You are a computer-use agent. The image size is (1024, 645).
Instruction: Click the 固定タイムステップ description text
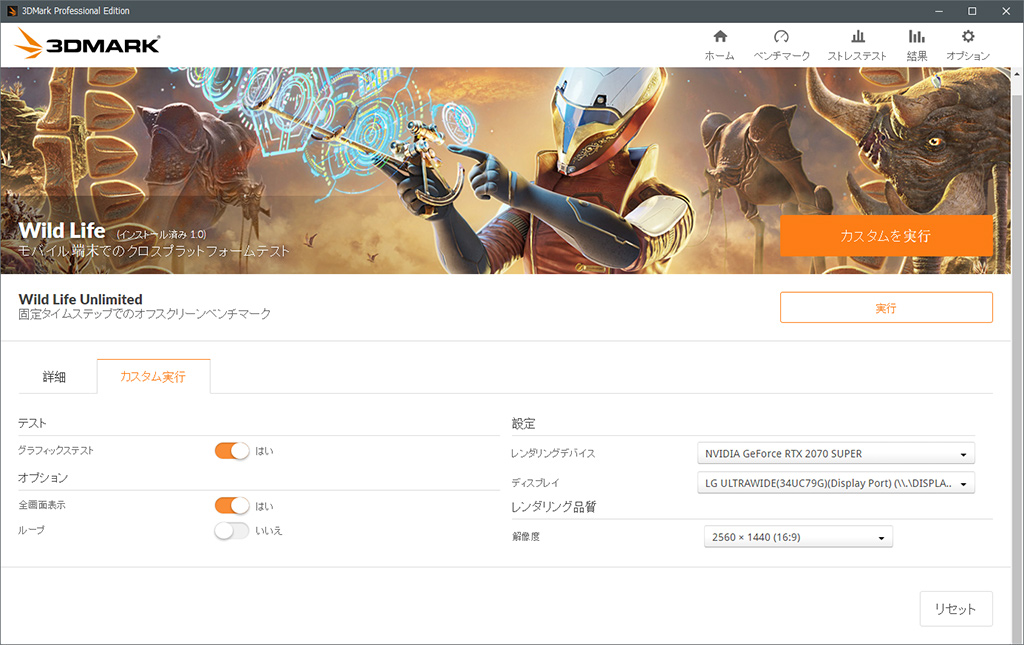[x=144, y=314]
